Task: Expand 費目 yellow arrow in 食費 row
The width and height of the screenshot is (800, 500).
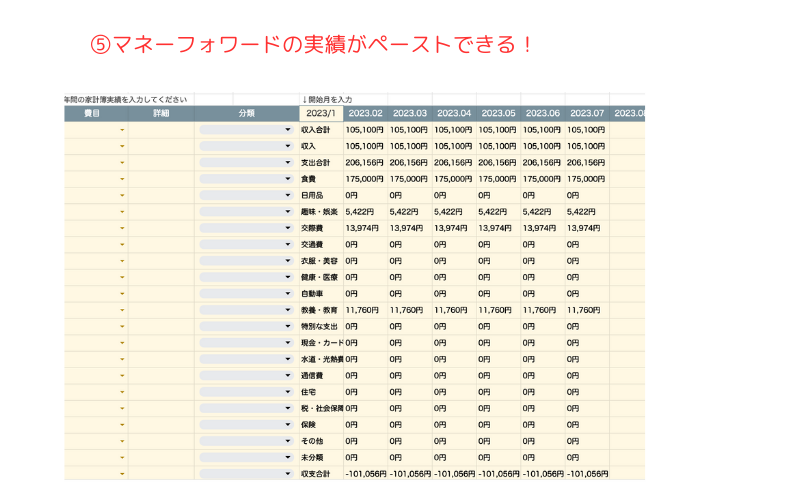Action: tap(122, 179)
